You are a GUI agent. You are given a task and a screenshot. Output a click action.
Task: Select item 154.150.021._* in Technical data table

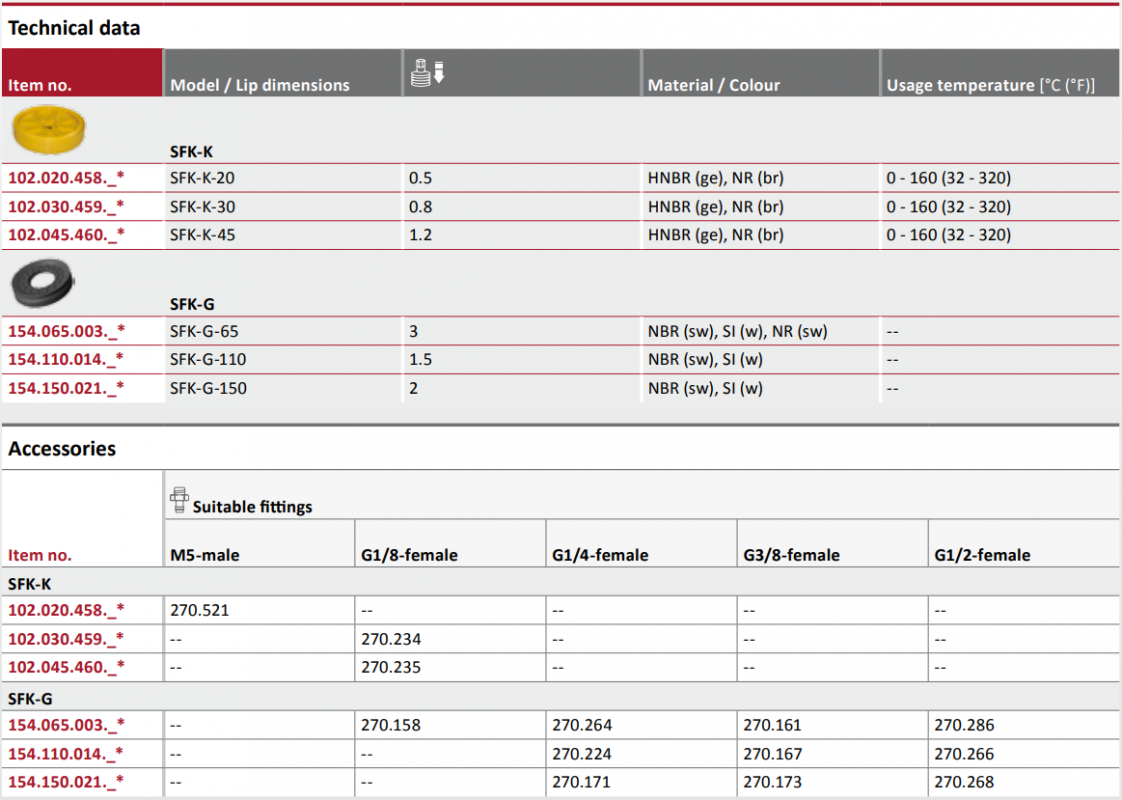(x=66, y=388)
